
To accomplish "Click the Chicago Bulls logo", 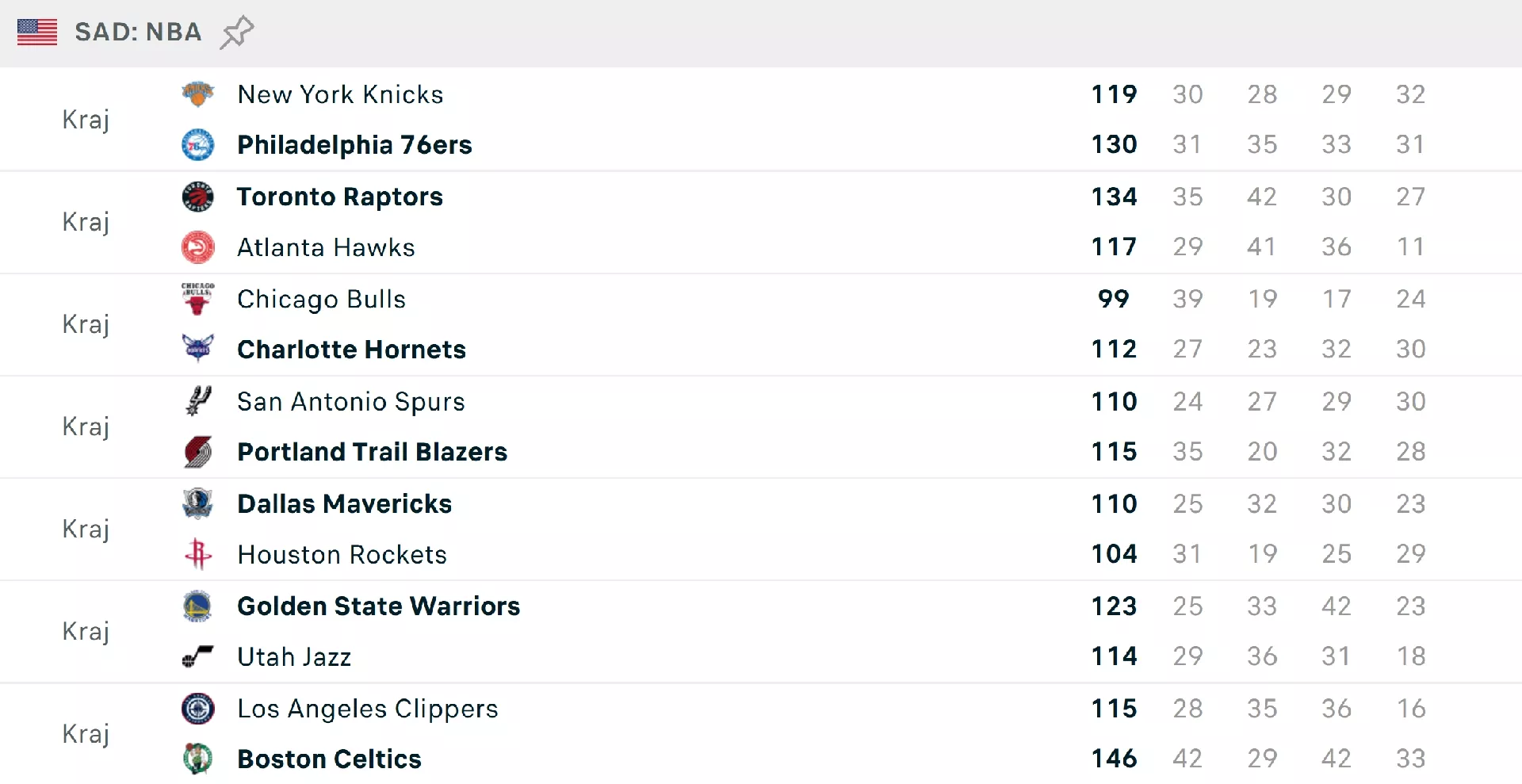I will pos(197,299).
